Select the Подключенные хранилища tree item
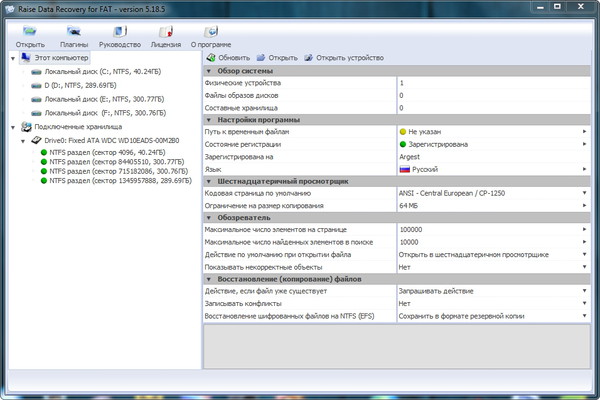This screenshot has height=400, width=600. point(78,127)
